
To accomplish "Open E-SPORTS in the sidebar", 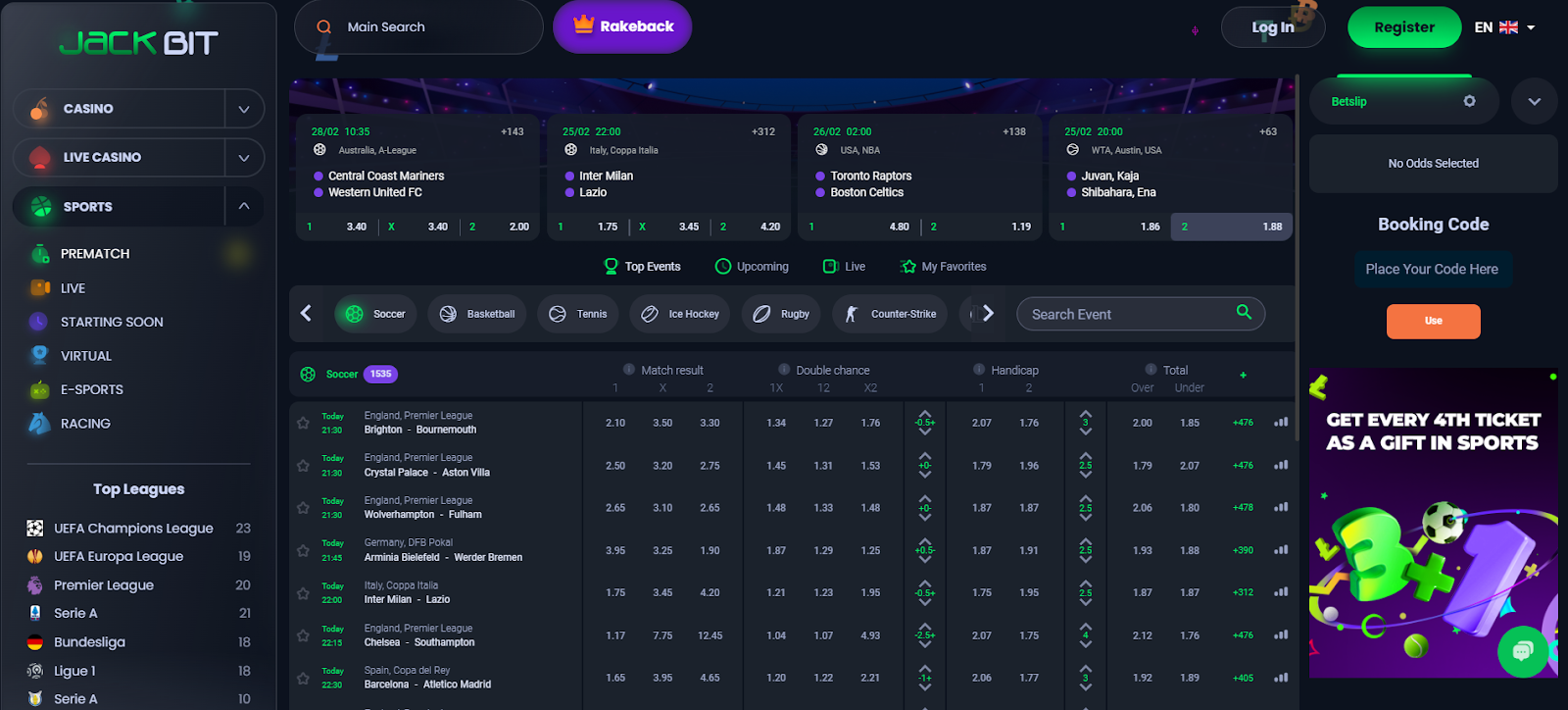I will click(x=91, y=389).
